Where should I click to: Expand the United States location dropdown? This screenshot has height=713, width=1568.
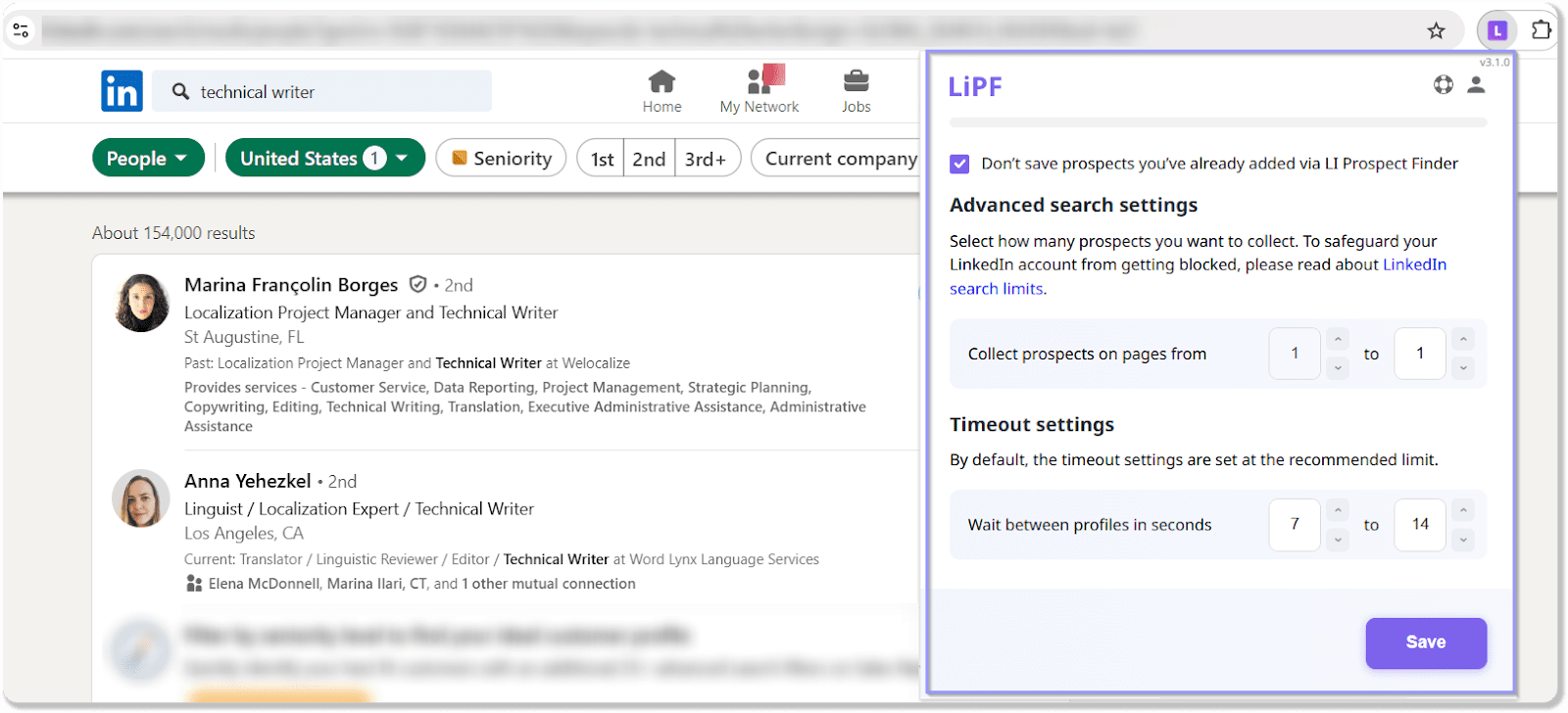[x=324, y=159]
